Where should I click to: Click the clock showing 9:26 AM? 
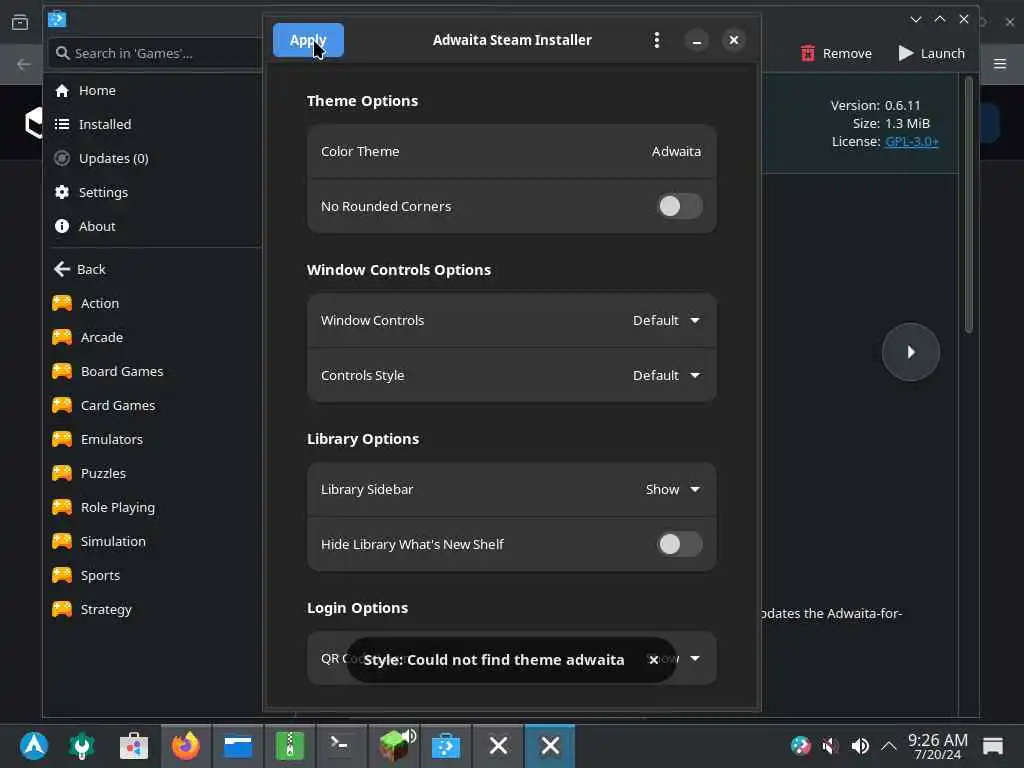pos(938,746)
